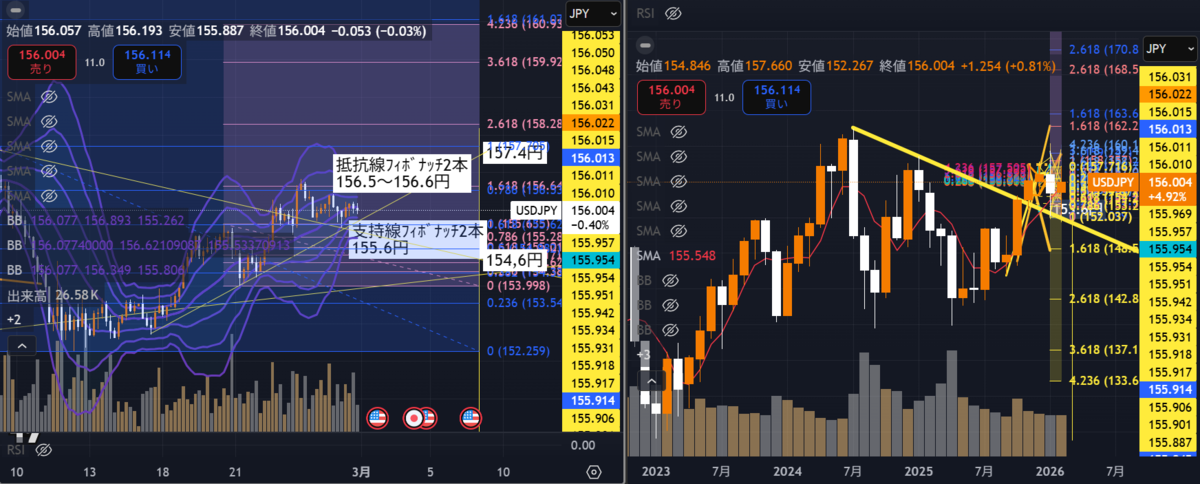Click the 4.236 (133.6 Fibonacci label in right chart
Image resolution: width=1200 pixels, height=484 pixels.
coord(1102,379)
